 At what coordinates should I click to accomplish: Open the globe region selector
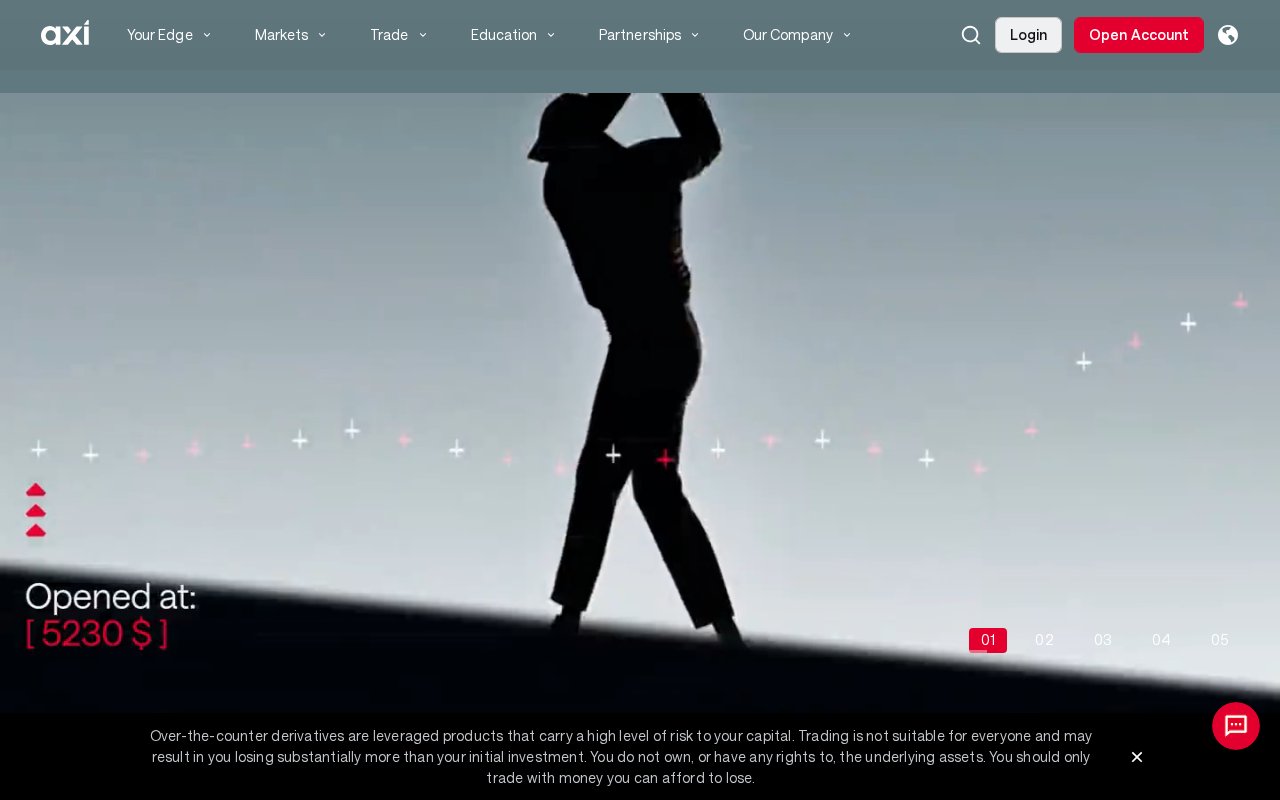(x=1228, y=35)
